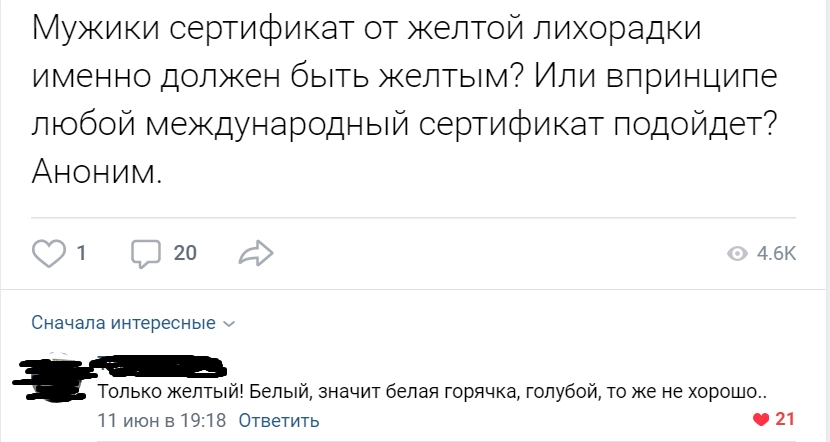830x442 pixels.
Task: Open comments via speech bubble icon
Action: [145, 254]
